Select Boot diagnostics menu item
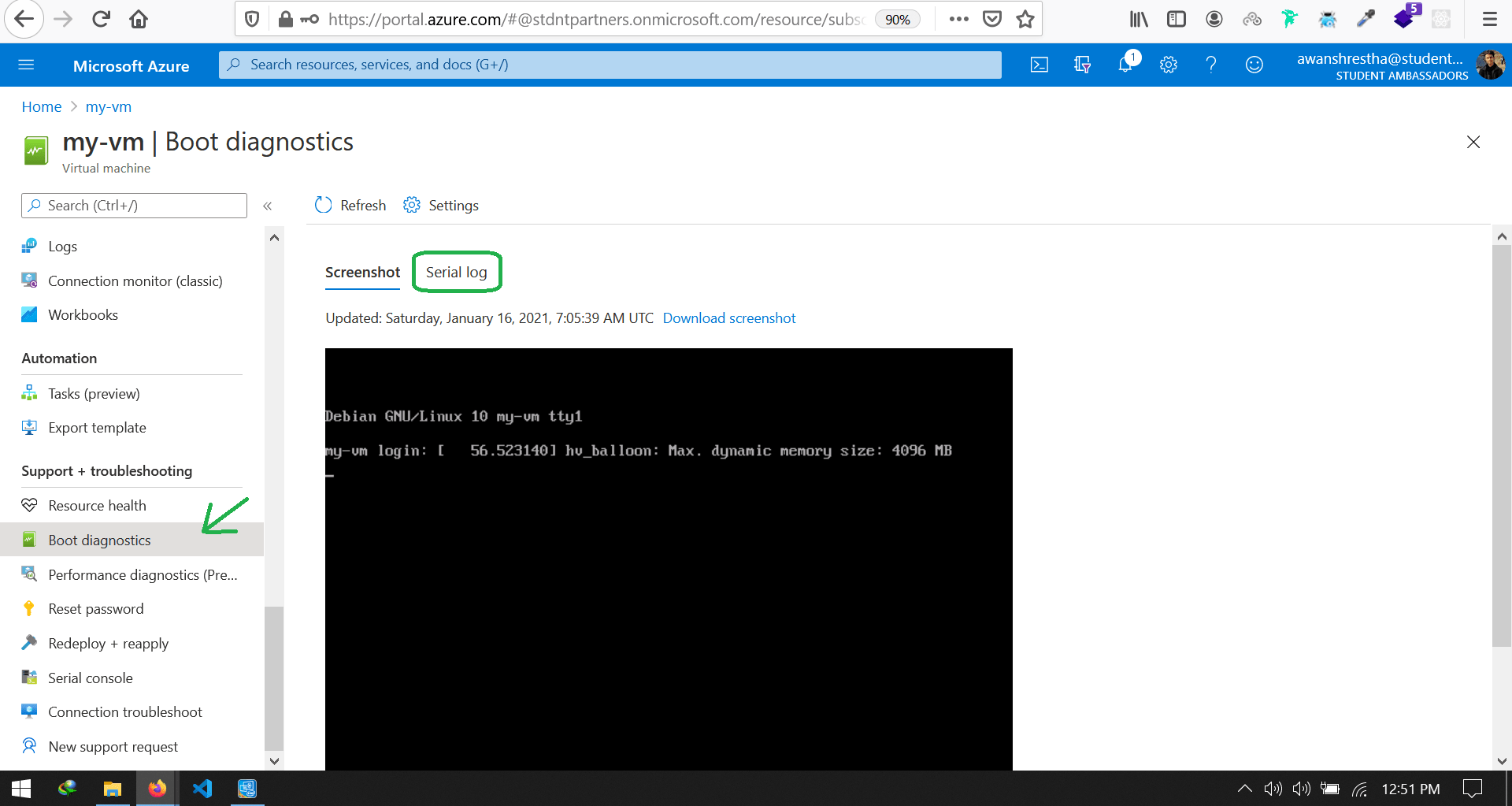This screenshot has width=1512, height=806. (132, 540)
